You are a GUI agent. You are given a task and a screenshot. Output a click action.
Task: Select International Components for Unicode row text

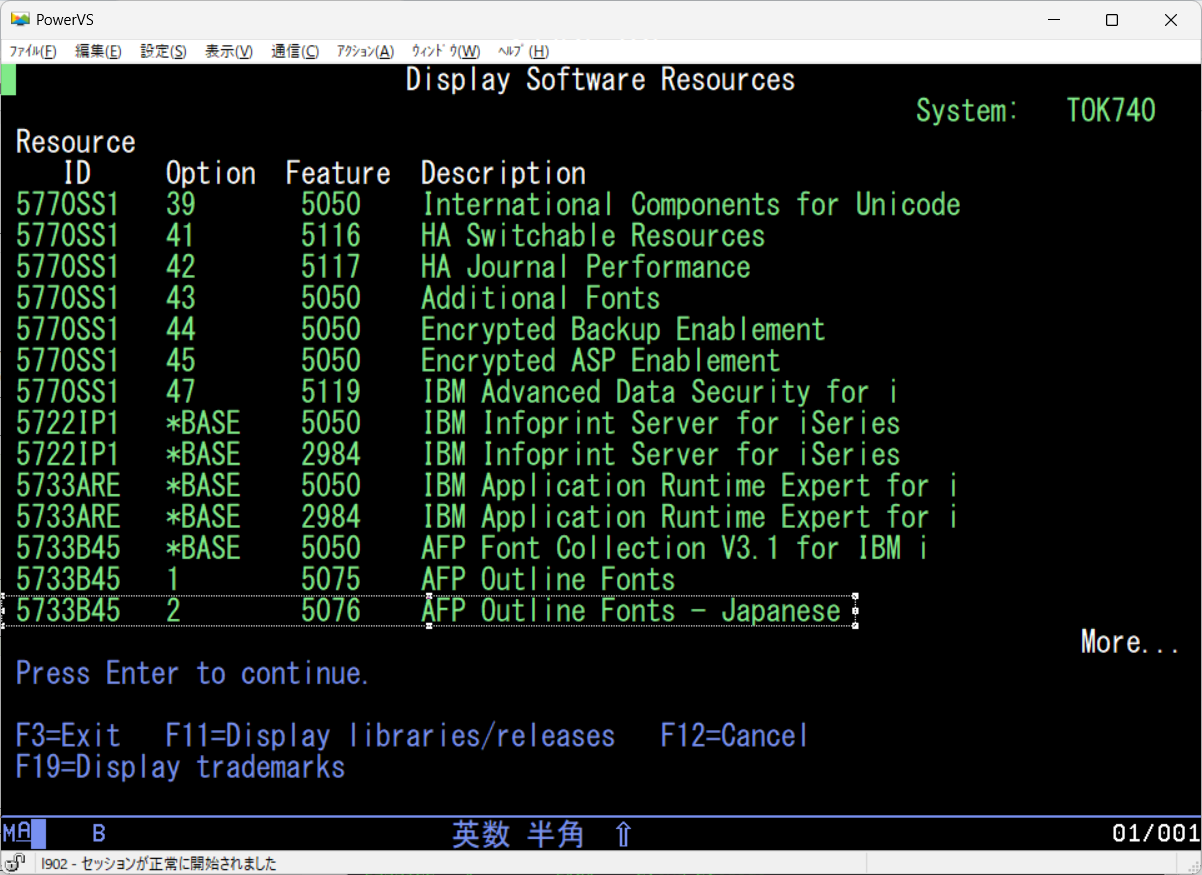(x=691, y=205)
